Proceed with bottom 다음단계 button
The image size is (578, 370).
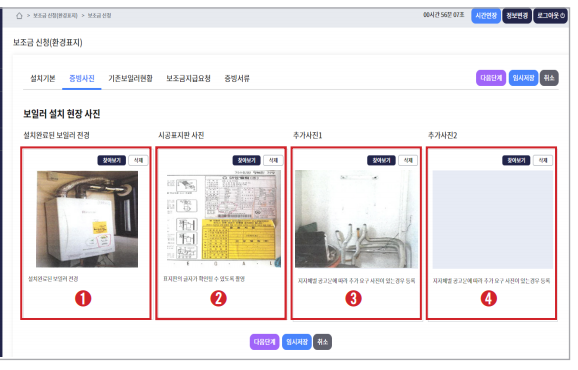point(264,342)
